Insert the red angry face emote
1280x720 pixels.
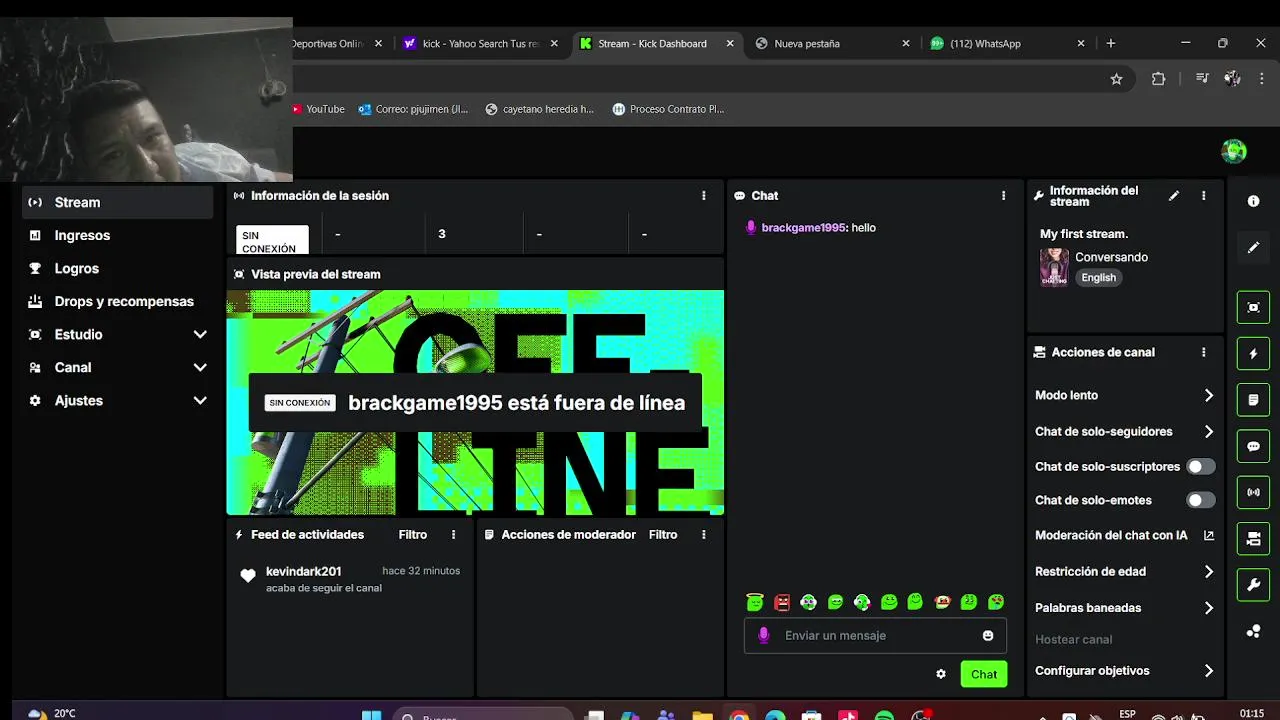pyautogui.click(x=782, y=602)
